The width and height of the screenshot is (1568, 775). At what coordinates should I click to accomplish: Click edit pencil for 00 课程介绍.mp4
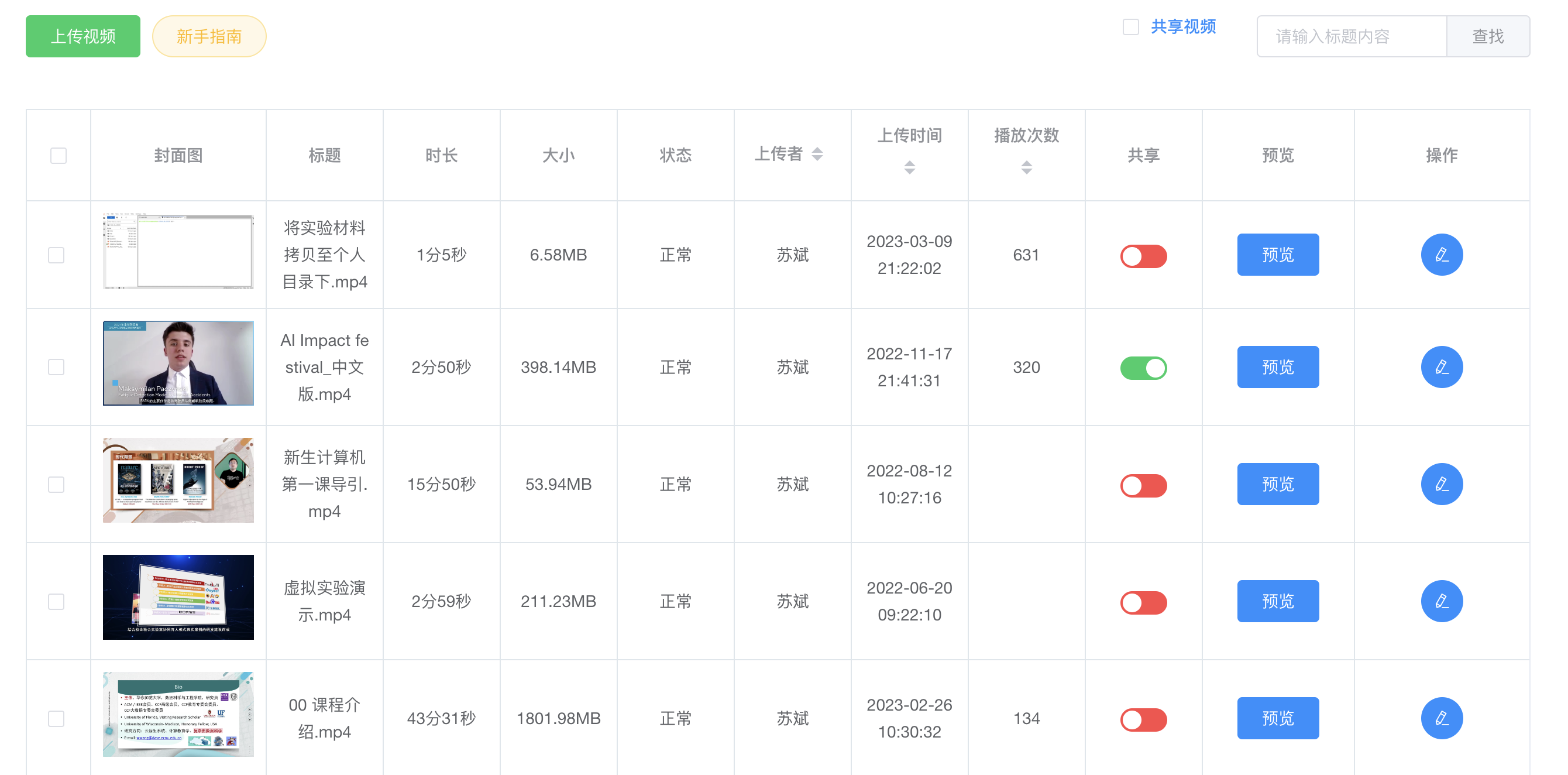click(1441, 718)
